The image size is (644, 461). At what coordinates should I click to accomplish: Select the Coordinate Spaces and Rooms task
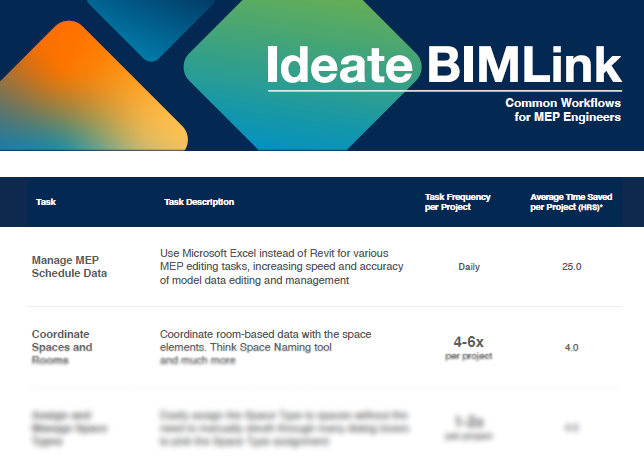click(x=62, y=347)
